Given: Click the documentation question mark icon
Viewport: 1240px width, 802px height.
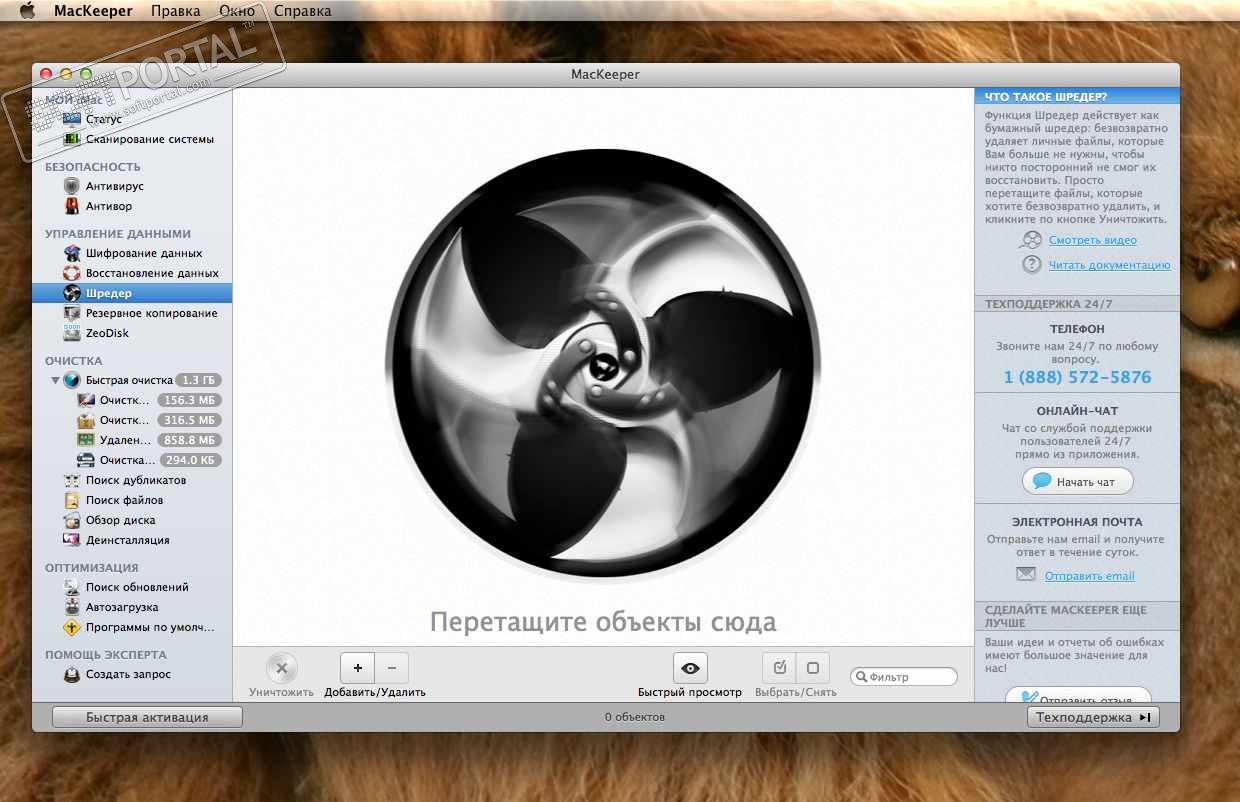Looking at the screenshot, I should [1032, 264].
